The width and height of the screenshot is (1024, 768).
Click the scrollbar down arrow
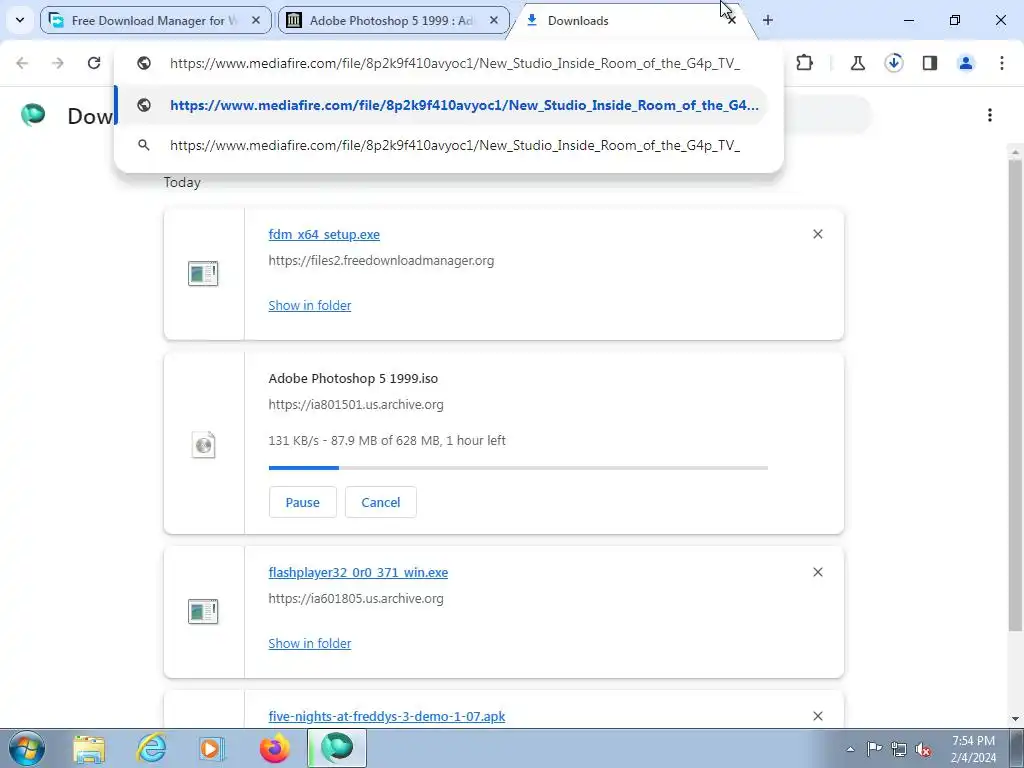pyautogui.click(x=1015, y=720)
